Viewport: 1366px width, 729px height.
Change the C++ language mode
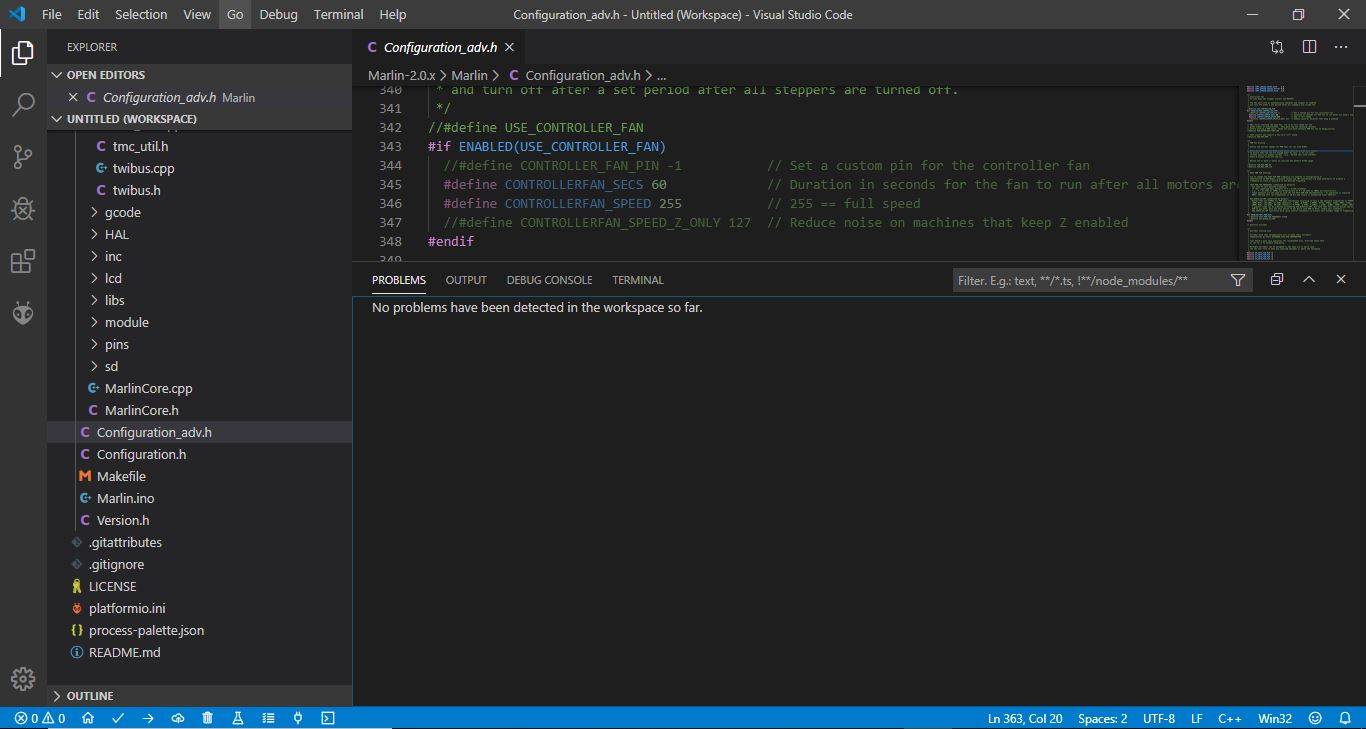point(1230,718)
